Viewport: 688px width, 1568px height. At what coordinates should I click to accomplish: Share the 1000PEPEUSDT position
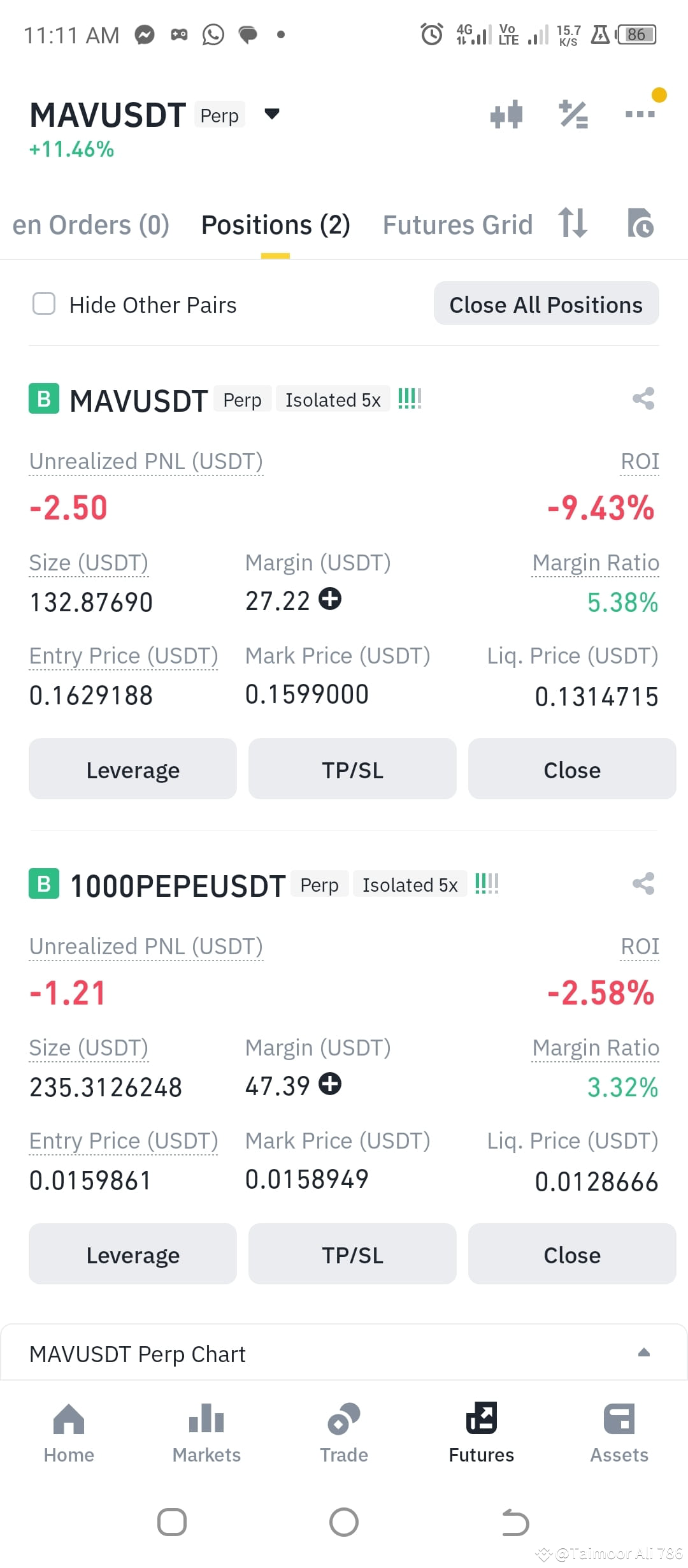click(x=643, y=884)
